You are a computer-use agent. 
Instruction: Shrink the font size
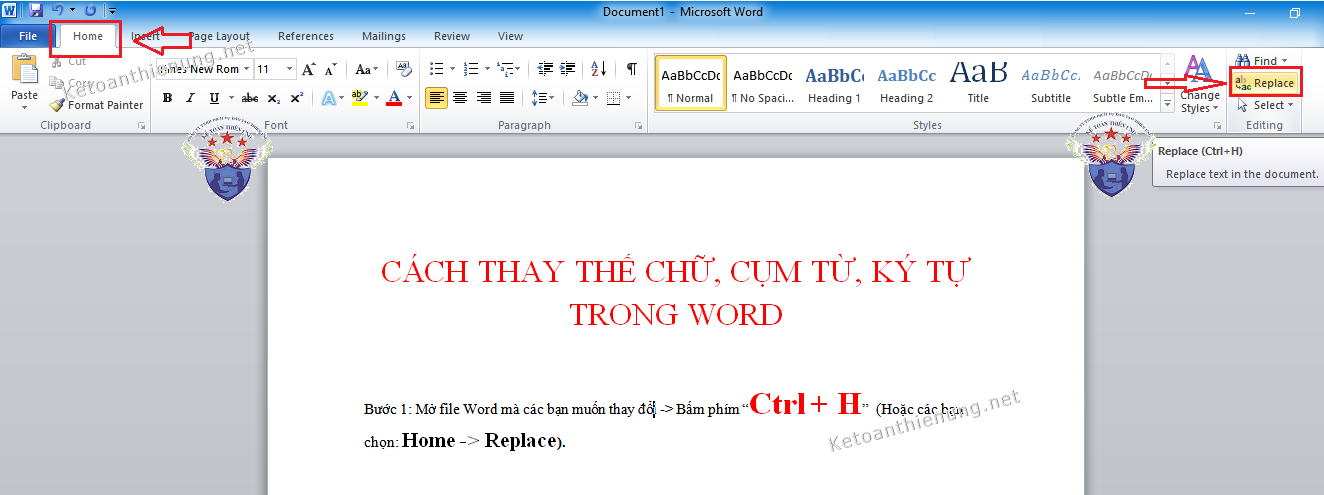coord(330,69)
